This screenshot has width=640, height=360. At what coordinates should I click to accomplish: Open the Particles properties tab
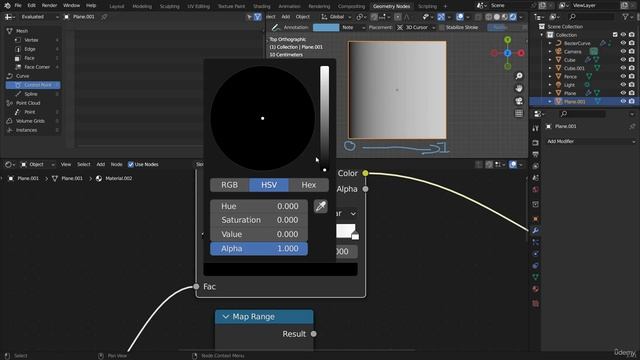[535, 242]
